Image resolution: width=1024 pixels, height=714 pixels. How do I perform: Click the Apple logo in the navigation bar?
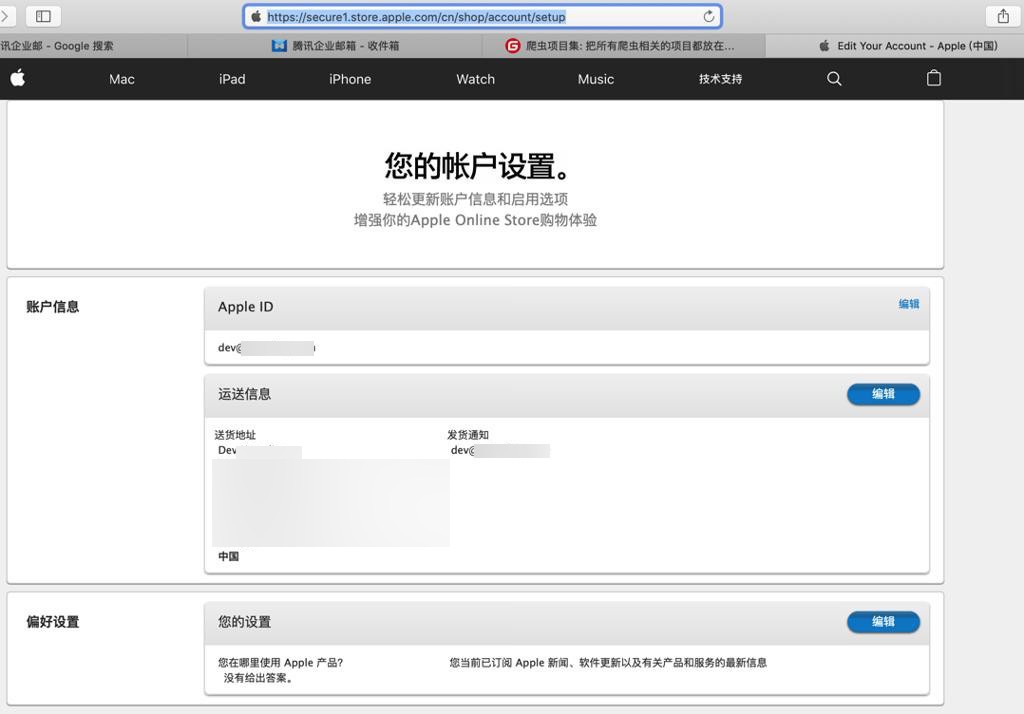[x=18, y=78]
